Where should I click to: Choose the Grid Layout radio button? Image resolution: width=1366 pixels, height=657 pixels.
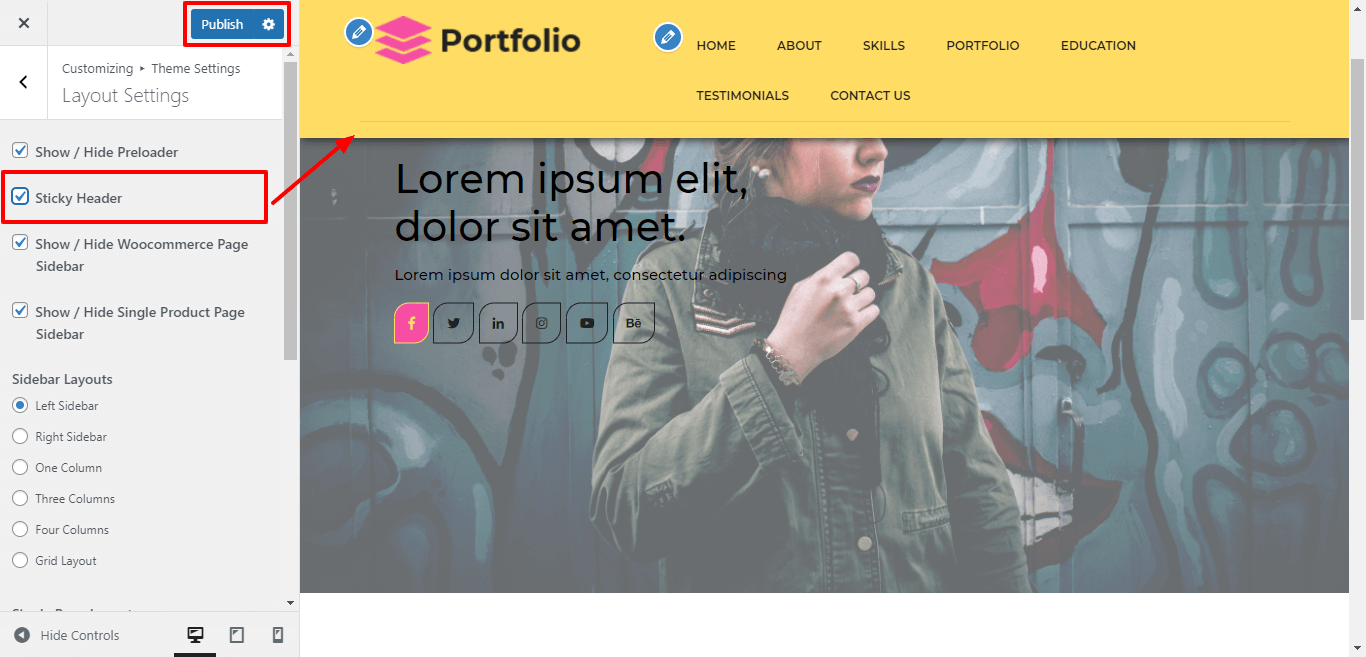click(20, 560)
